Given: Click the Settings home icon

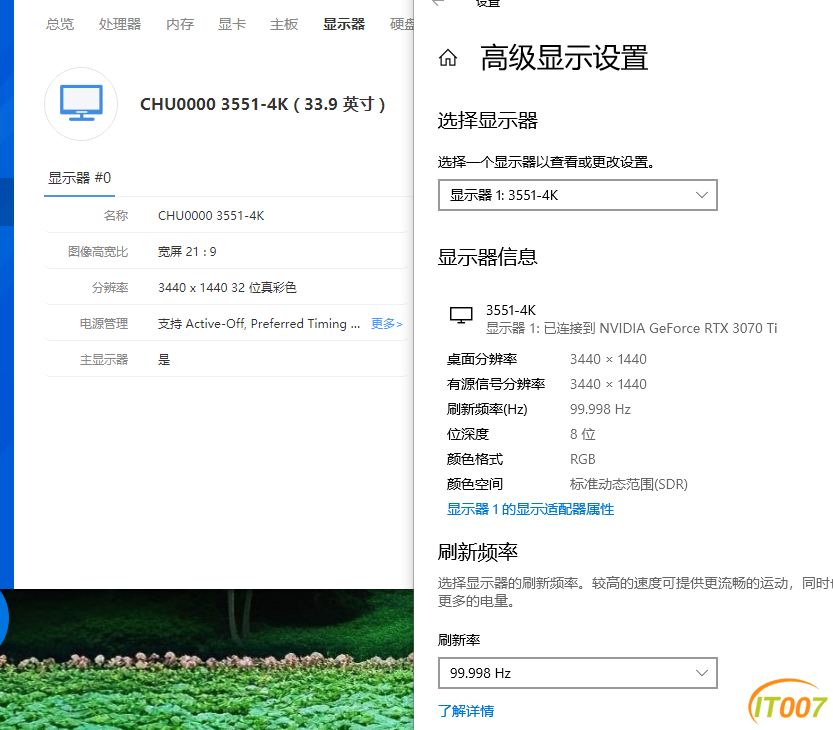Looking at the screenshot, I should [448, 57].
